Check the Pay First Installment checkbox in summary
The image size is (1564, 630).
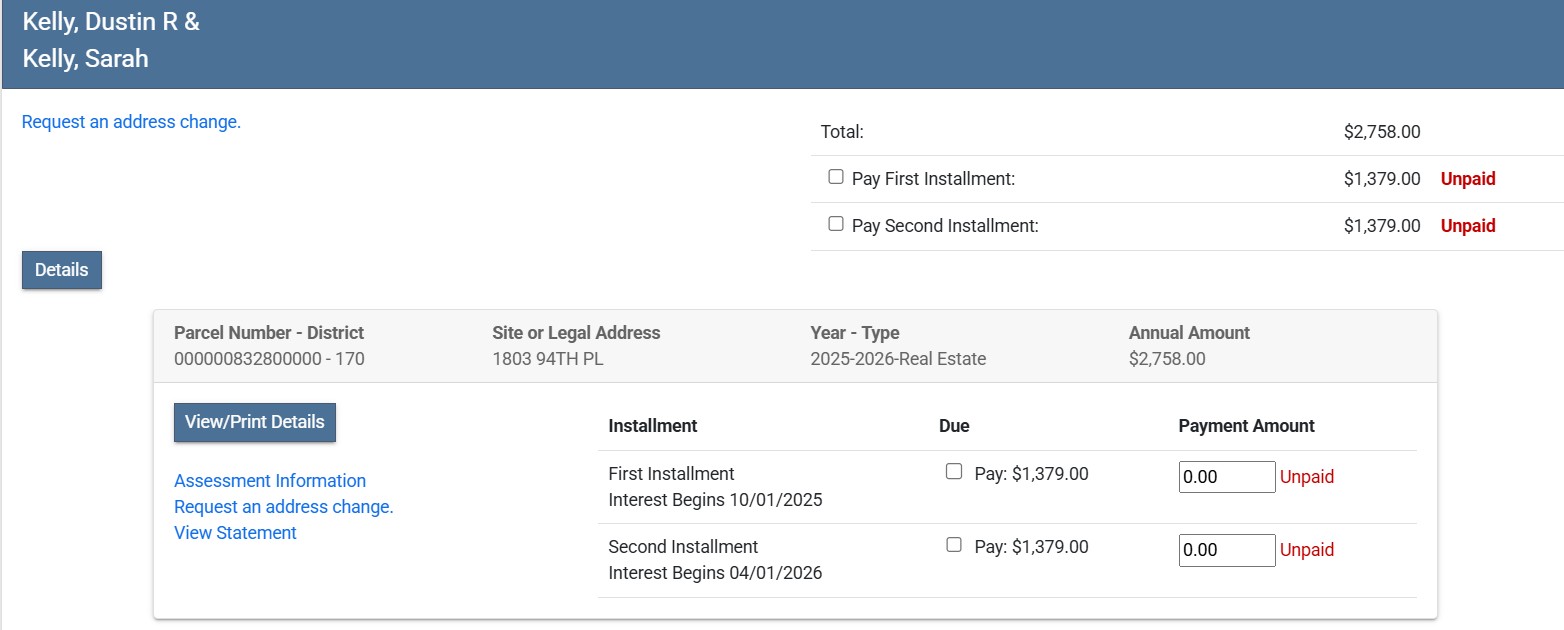tap(836, 177)
